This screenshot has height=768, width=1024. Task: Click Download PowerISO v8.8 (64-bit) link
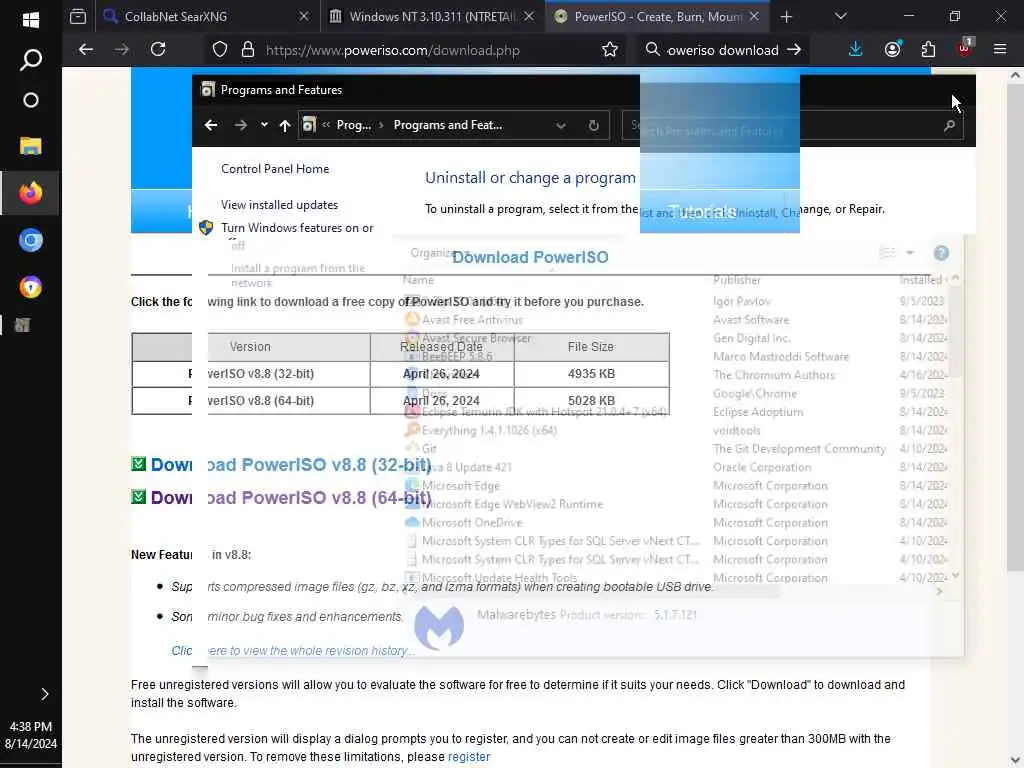[x=291, y=498]
